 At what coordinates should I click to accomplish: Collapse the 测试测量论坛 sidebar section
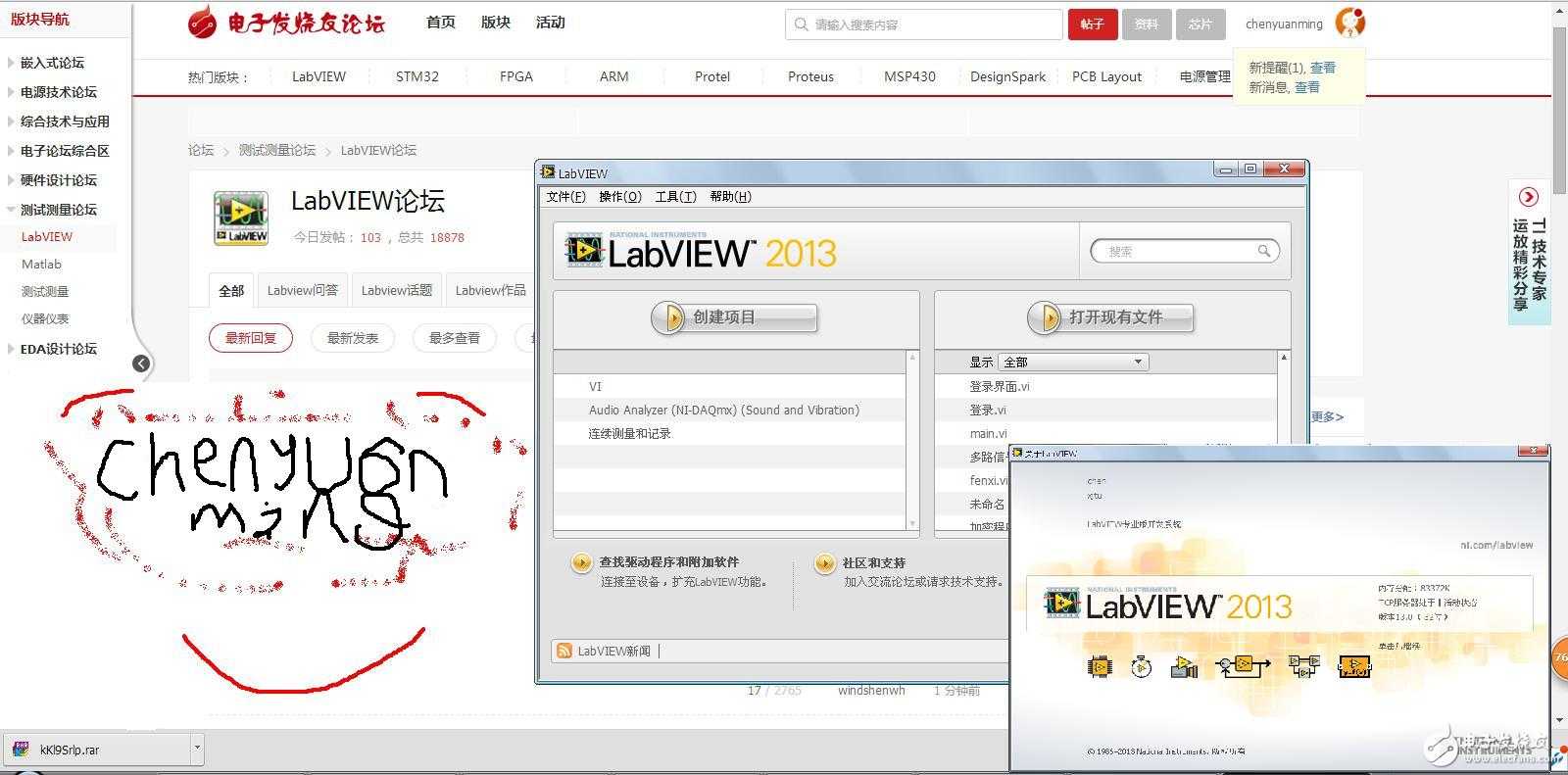(x=11, y=210)
